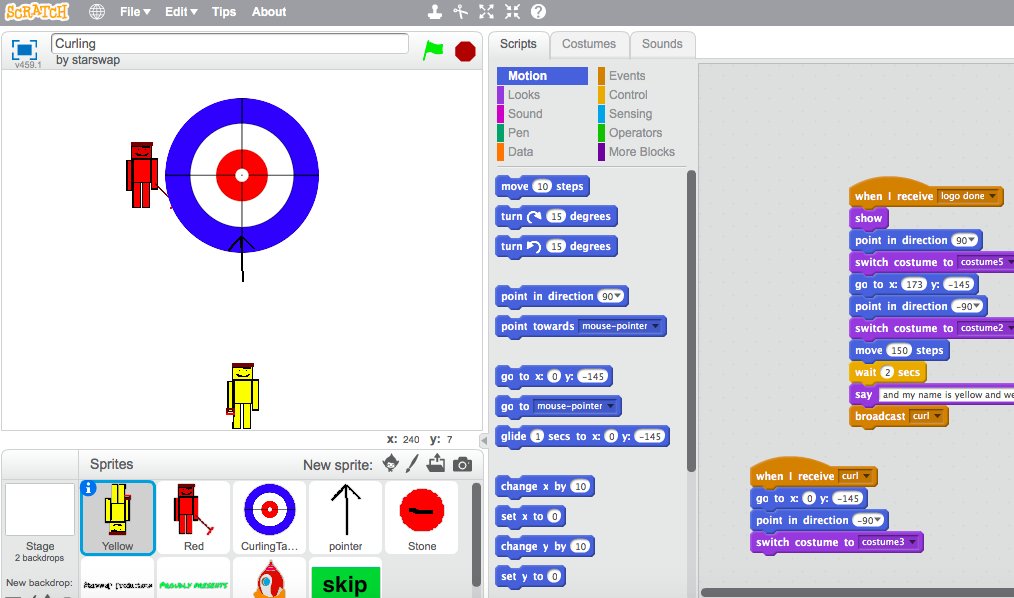1014x598 pixels.
Task: Click the language globe icon
Action: tap(96, 11)
